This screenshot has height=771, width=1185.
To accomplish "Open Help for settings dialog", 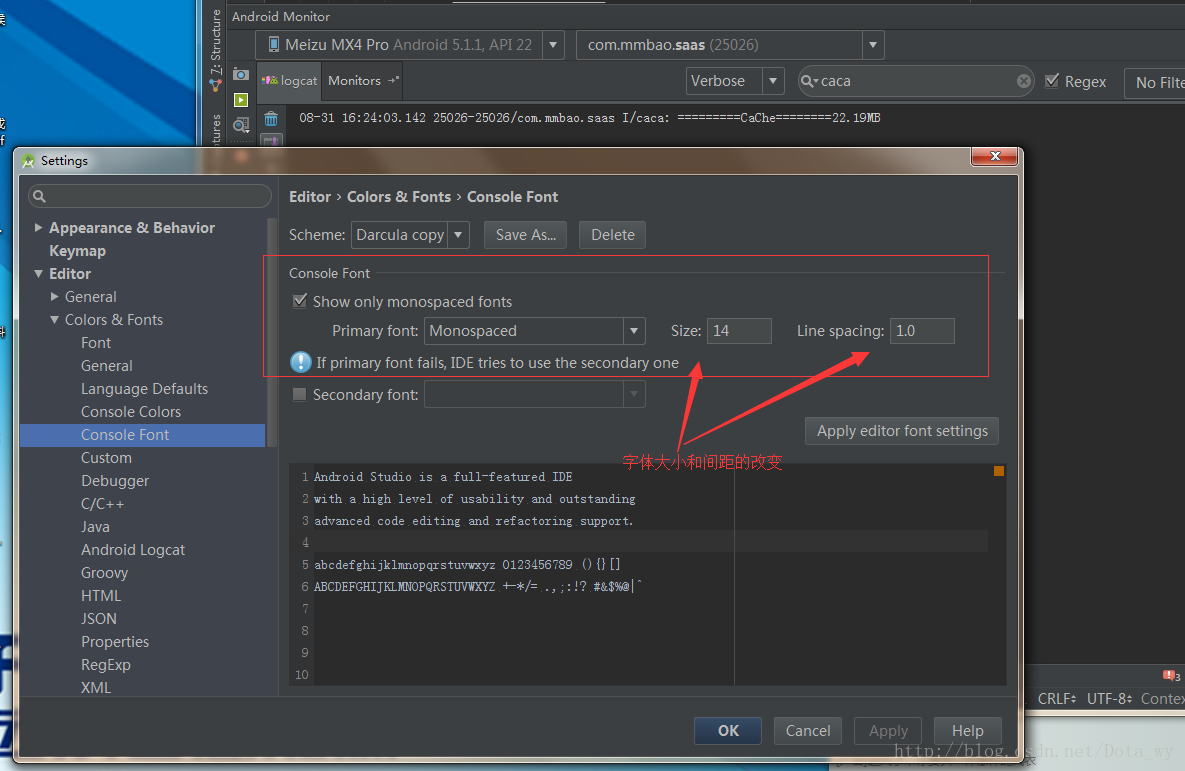I will click(x=967, y=731).
